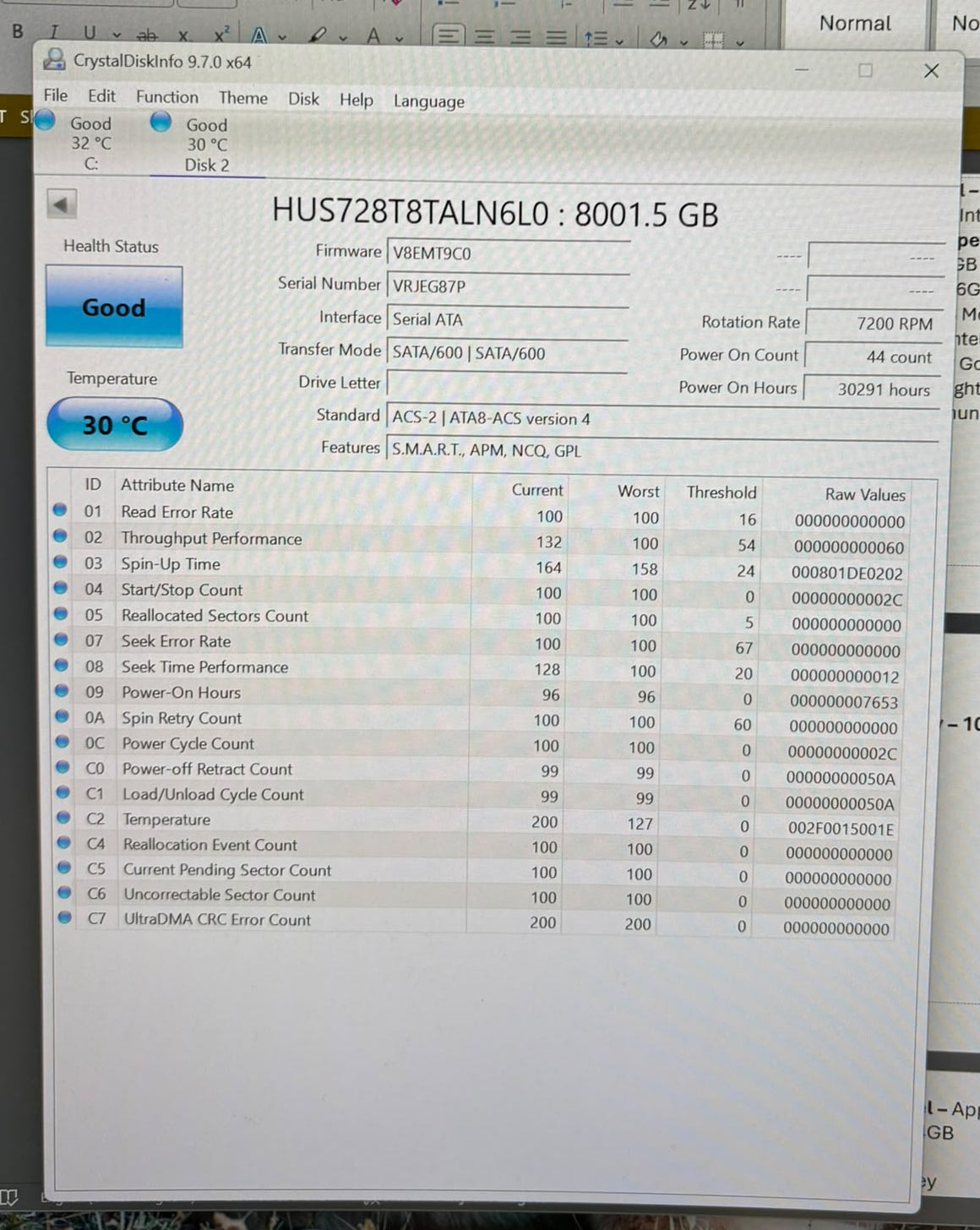This screenshot has width=980, height=1230.
Task: Click the Reallocated Sectors Count attribute name
Action: (x=215, y=616)
